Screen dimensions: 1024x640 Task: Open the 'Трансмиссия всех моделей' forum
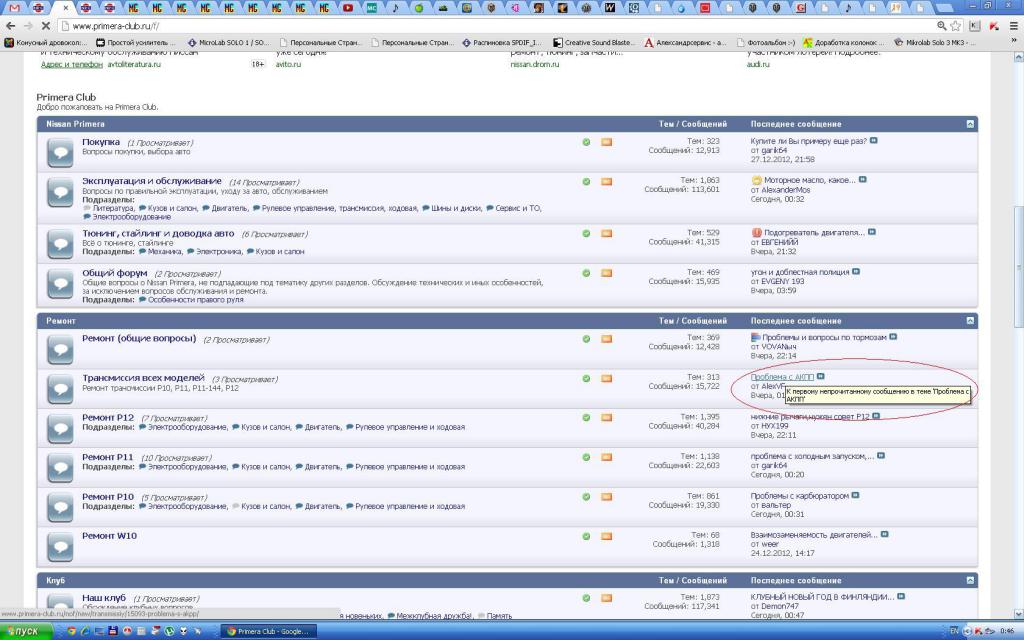pyautogui.click(x=143, y=378)
